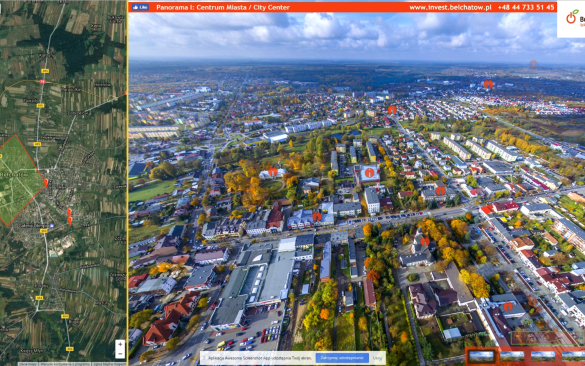Viewport: 585px width, 366px height.
Task: Select the first highlighted panorama thumbnail
Action: 481,356
